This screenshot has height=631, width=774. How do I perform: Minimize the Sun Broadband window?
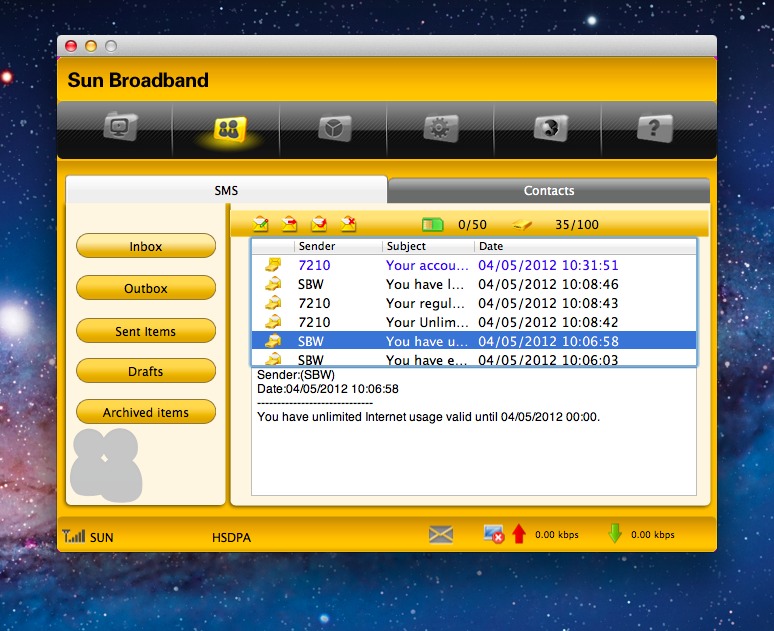point(91,46)
